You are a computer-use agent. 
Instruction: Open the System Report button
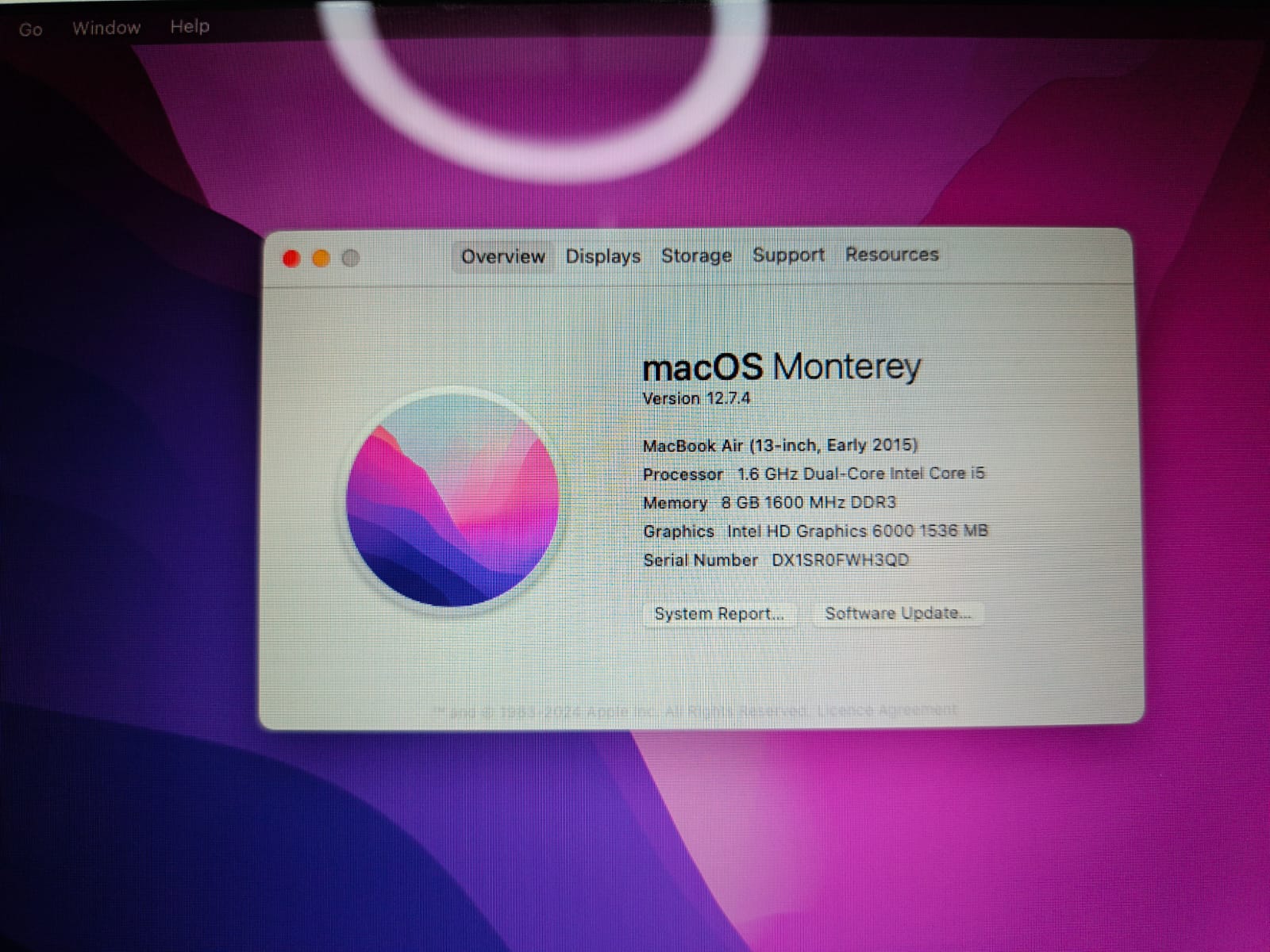click(x=718, y=613)
